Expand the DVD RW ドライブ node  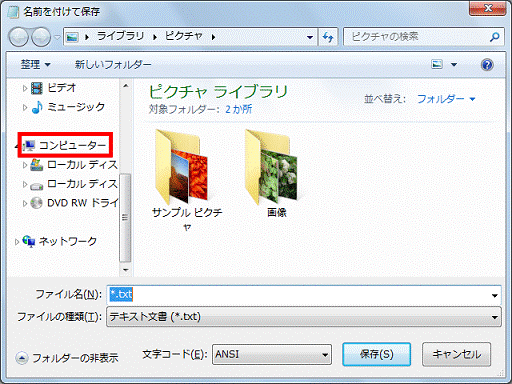tap(25, 203)
